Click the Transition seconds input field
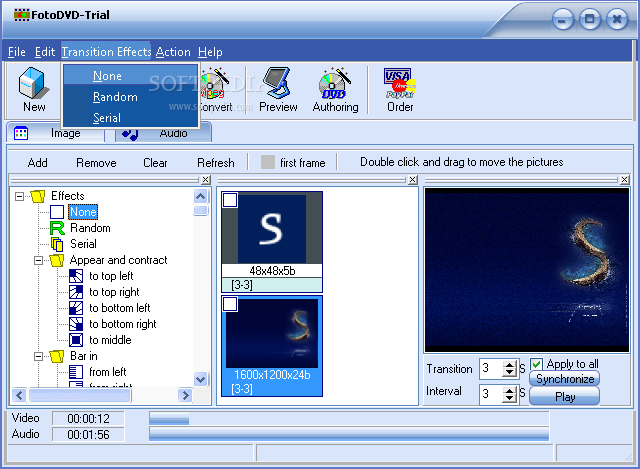This screenshot has width=640, height=469. [x=491, y=369]
